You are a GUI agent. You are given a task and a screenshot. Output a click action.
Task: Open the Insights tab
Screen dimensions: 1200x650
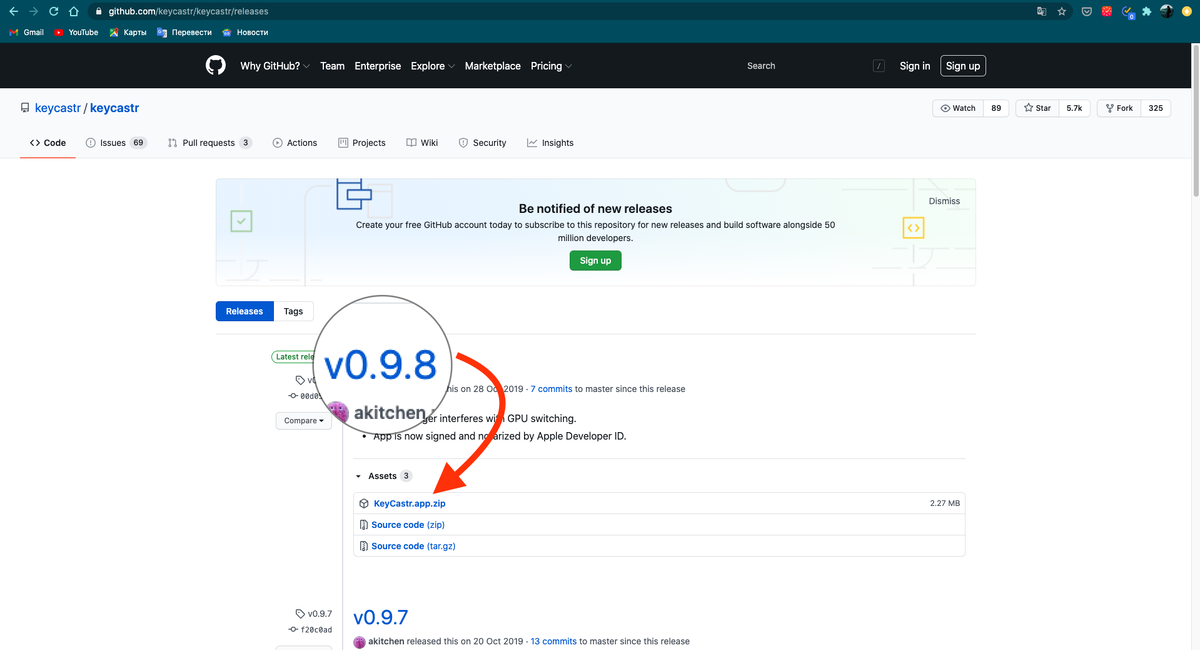pyautogui.click(x=550, y=143)
